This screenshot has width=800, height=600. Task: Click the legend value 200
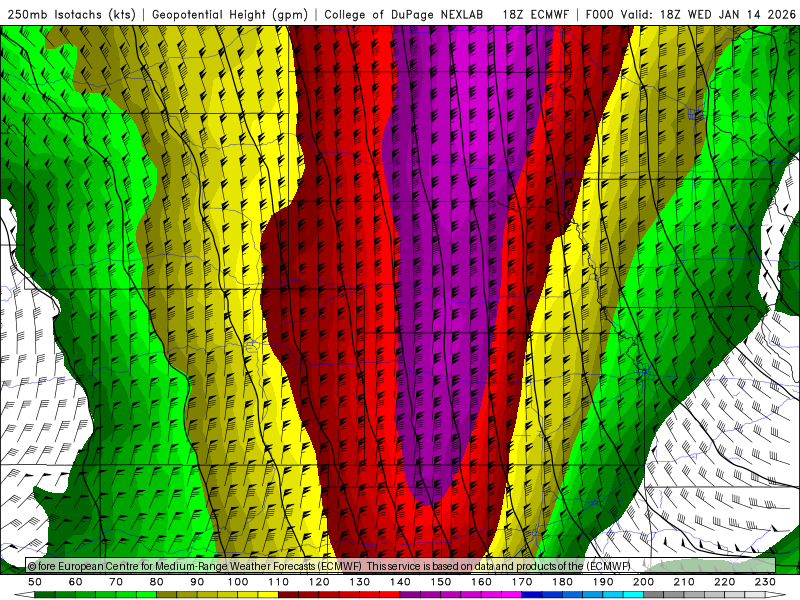643,582
